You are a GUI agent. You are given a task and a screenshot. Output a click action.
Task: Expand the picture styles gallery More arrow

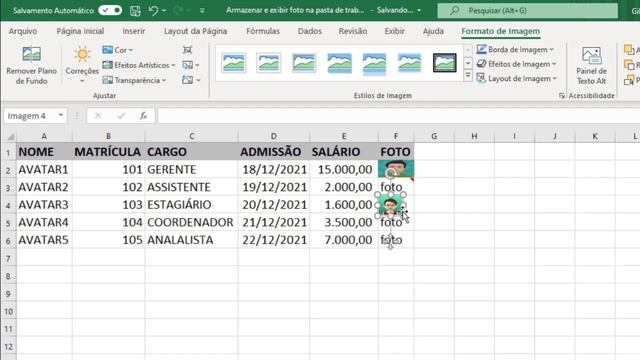(x=468, y=76)
